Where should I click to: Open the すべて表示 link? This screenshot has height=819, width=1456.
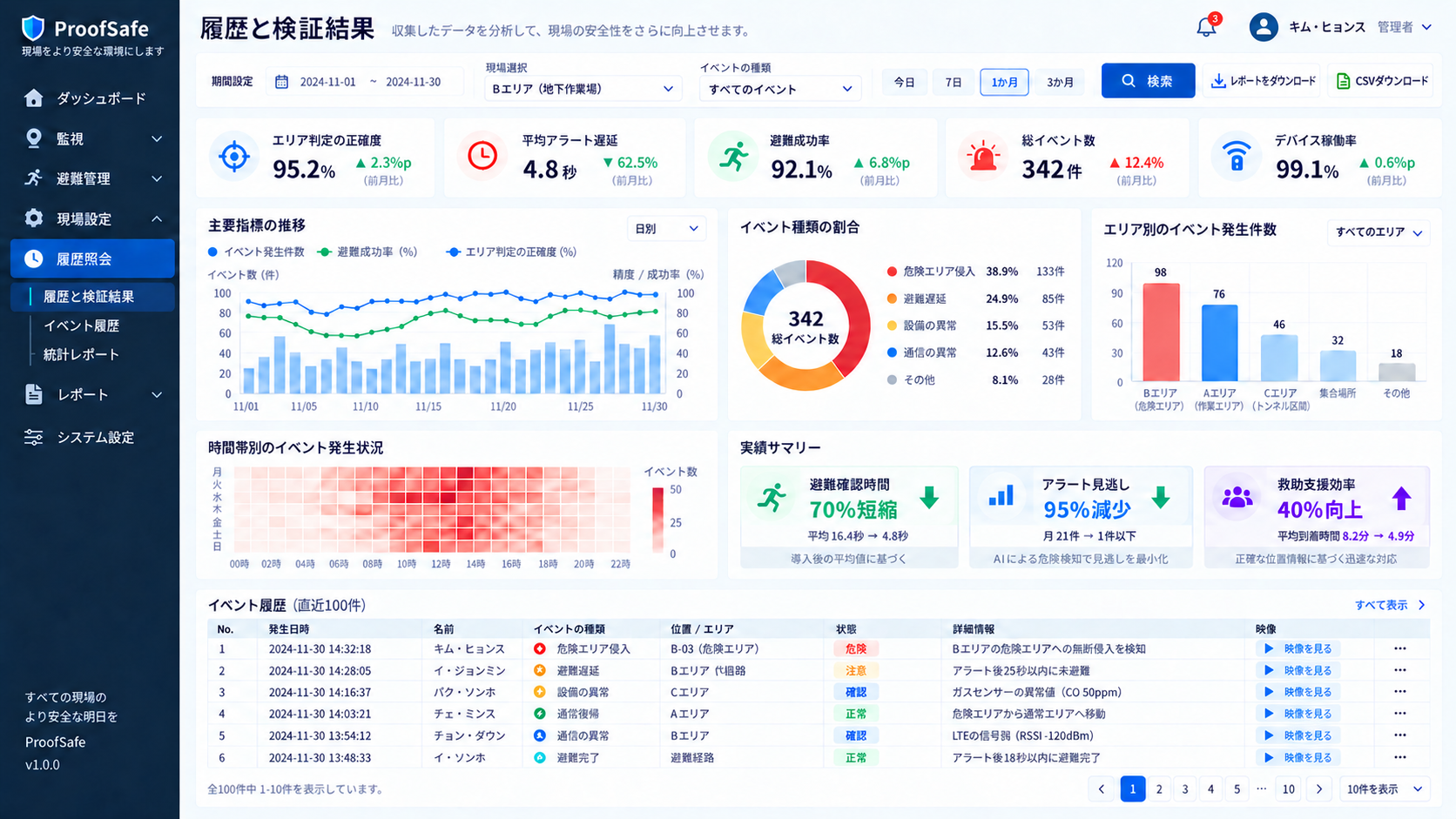(1390, 605)
